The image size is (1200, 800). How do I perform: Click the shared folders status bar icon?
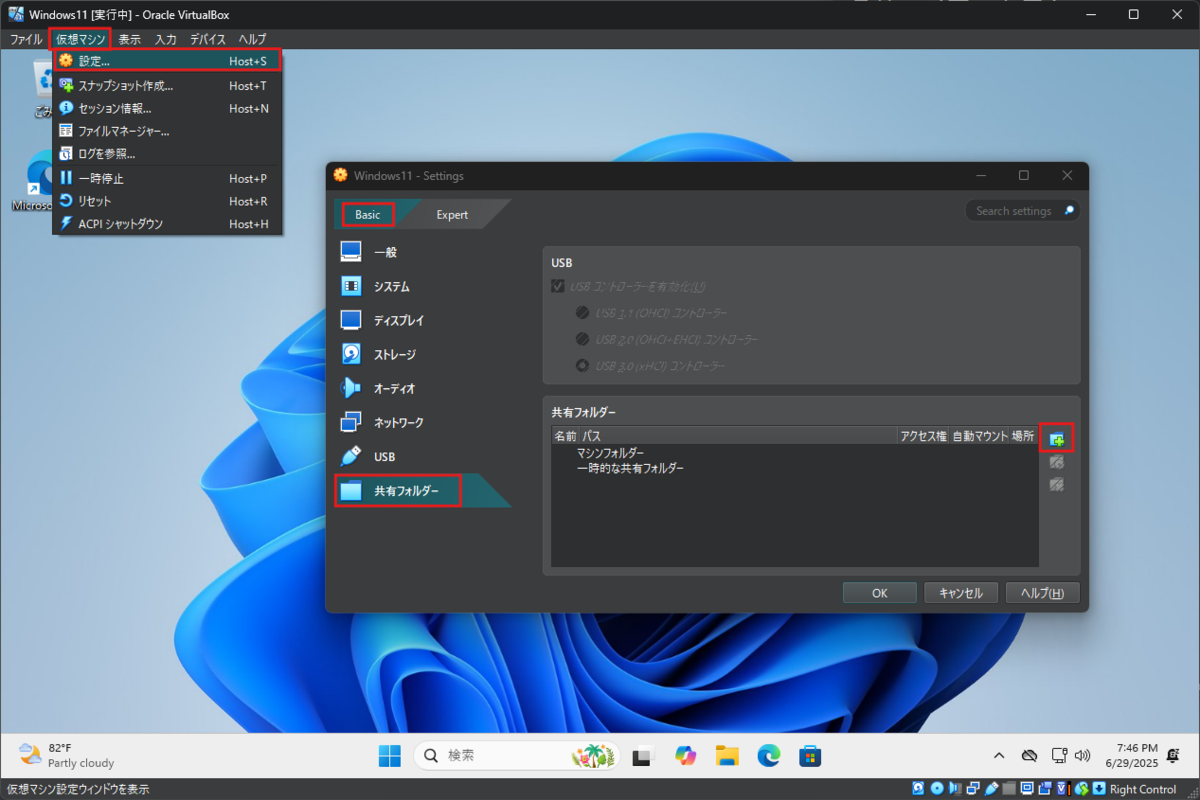click(x=1009, y=789)
